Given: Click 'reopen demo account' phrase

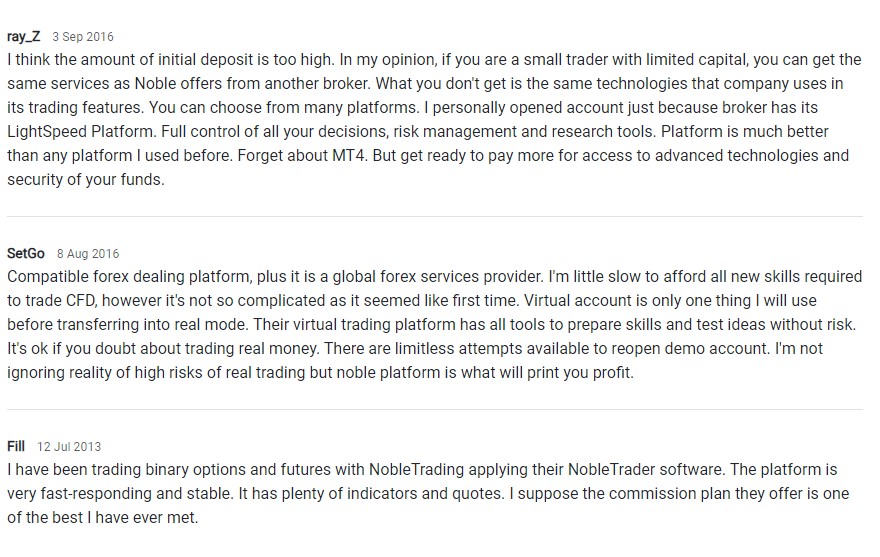Looking at the screenshot, I should 690,349.
